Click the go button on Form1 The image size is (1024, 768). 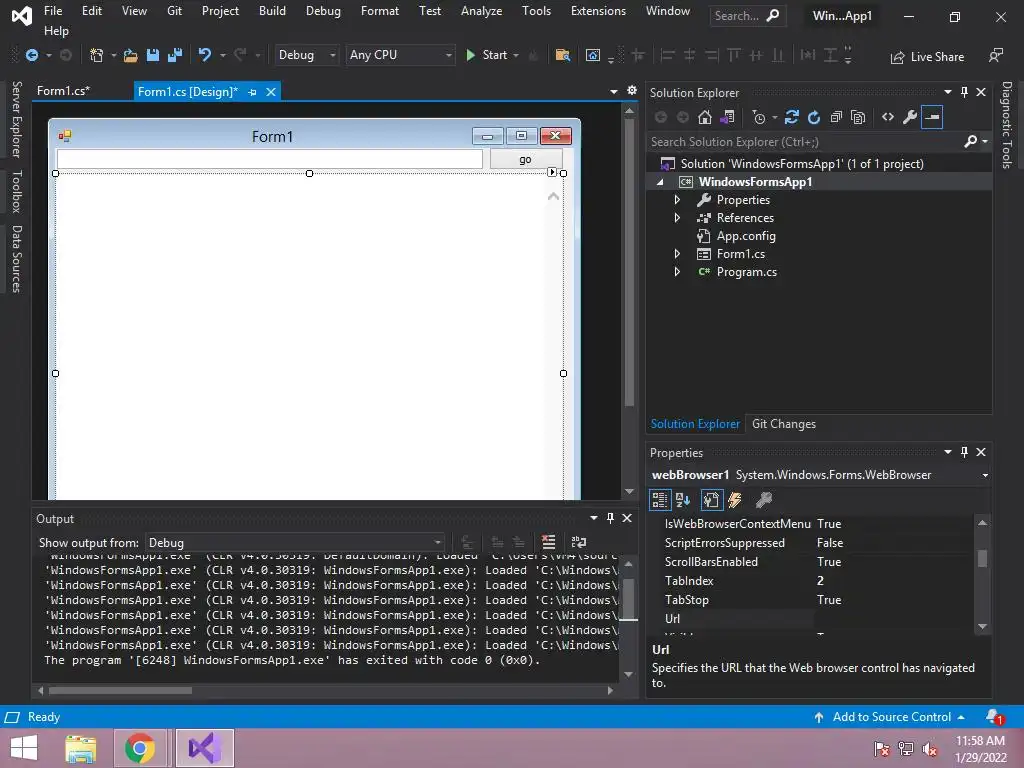[526, 159]
